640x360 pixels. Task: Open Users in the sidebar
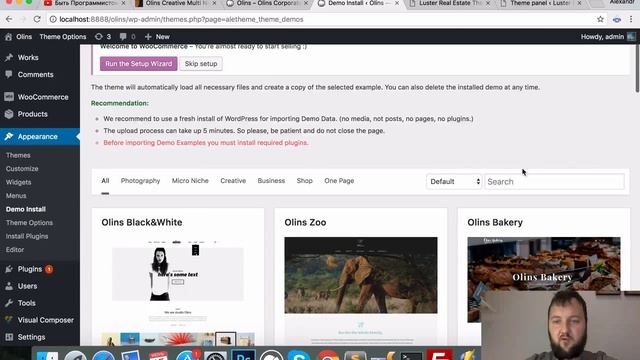27,287
